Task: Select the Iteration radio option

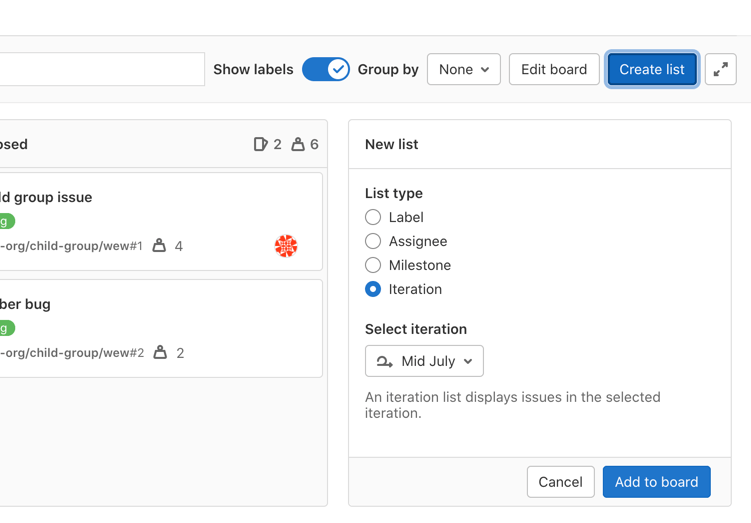Action: tap(373, 289)
